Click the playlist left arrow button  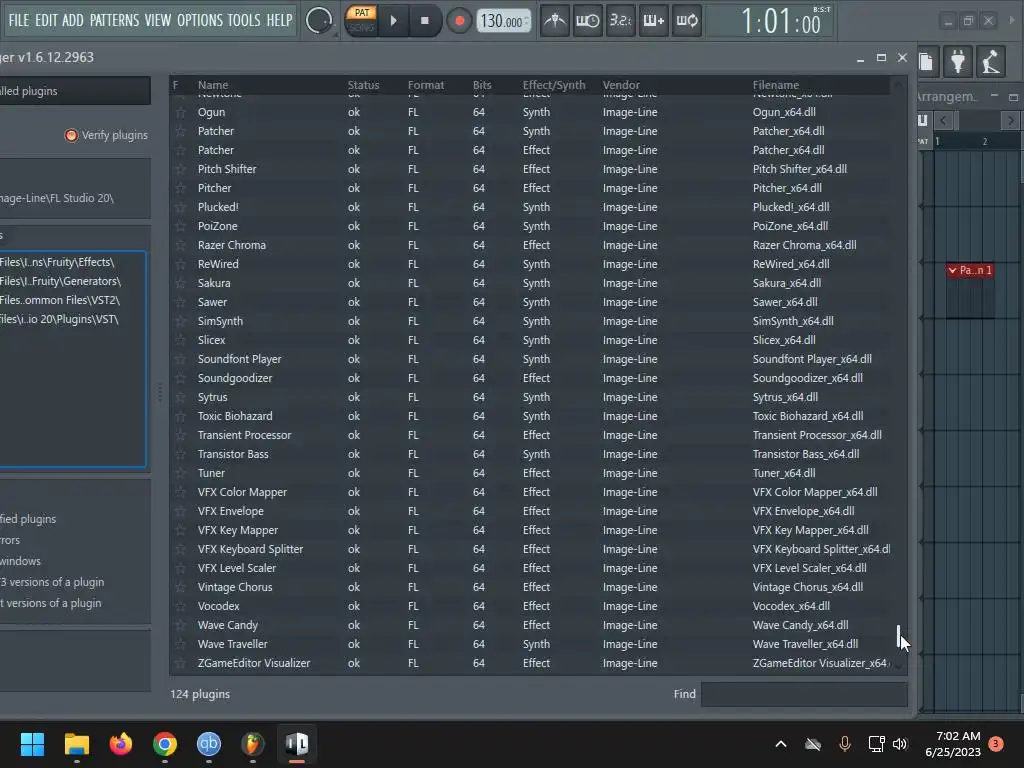943,120
